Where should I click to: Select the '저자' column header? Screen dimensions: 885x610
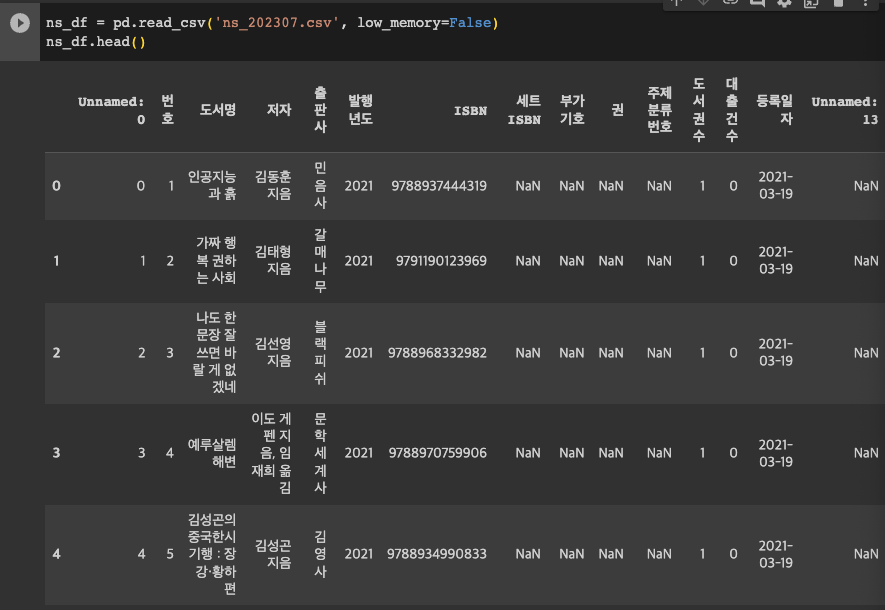pos(279,110)
